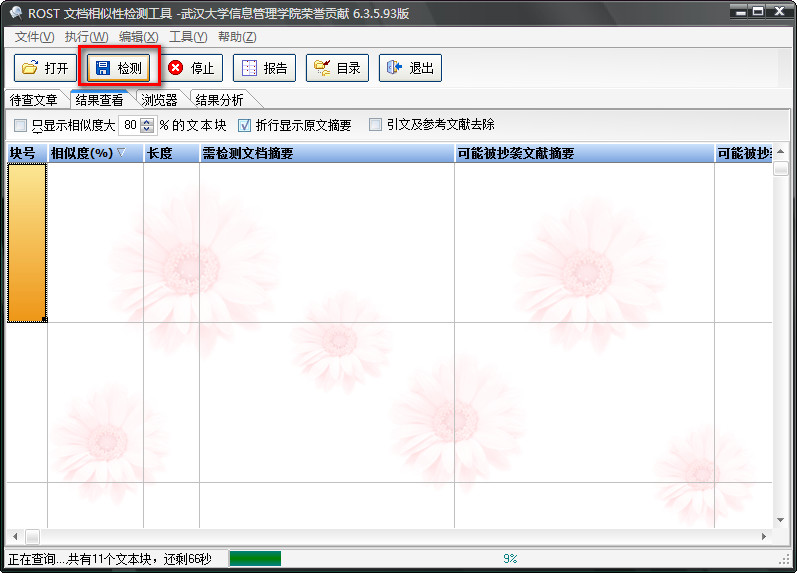Open the 工具(Y) menu
The width and height of the screenshot is (797, 573).
[188, 37]
